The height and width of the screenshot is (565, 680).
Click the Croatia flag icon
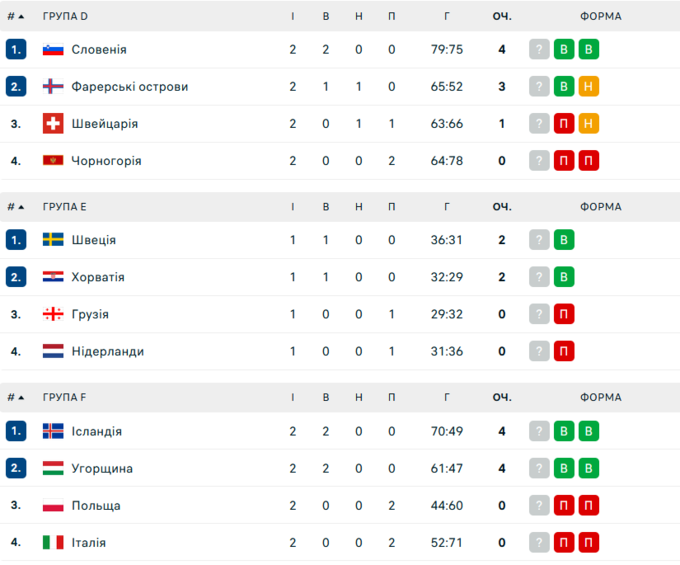[53, 277]
